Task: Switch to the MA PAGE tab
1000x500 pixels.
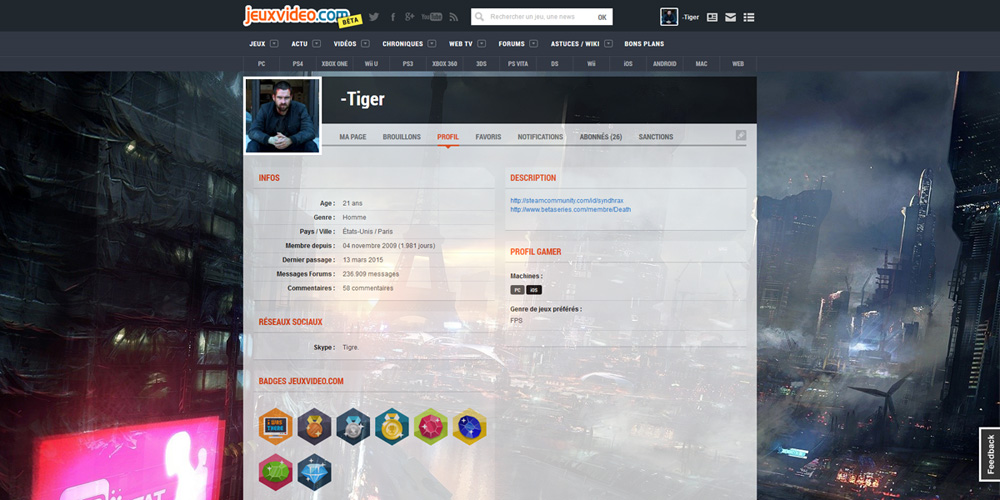Action: click(353, 137)
